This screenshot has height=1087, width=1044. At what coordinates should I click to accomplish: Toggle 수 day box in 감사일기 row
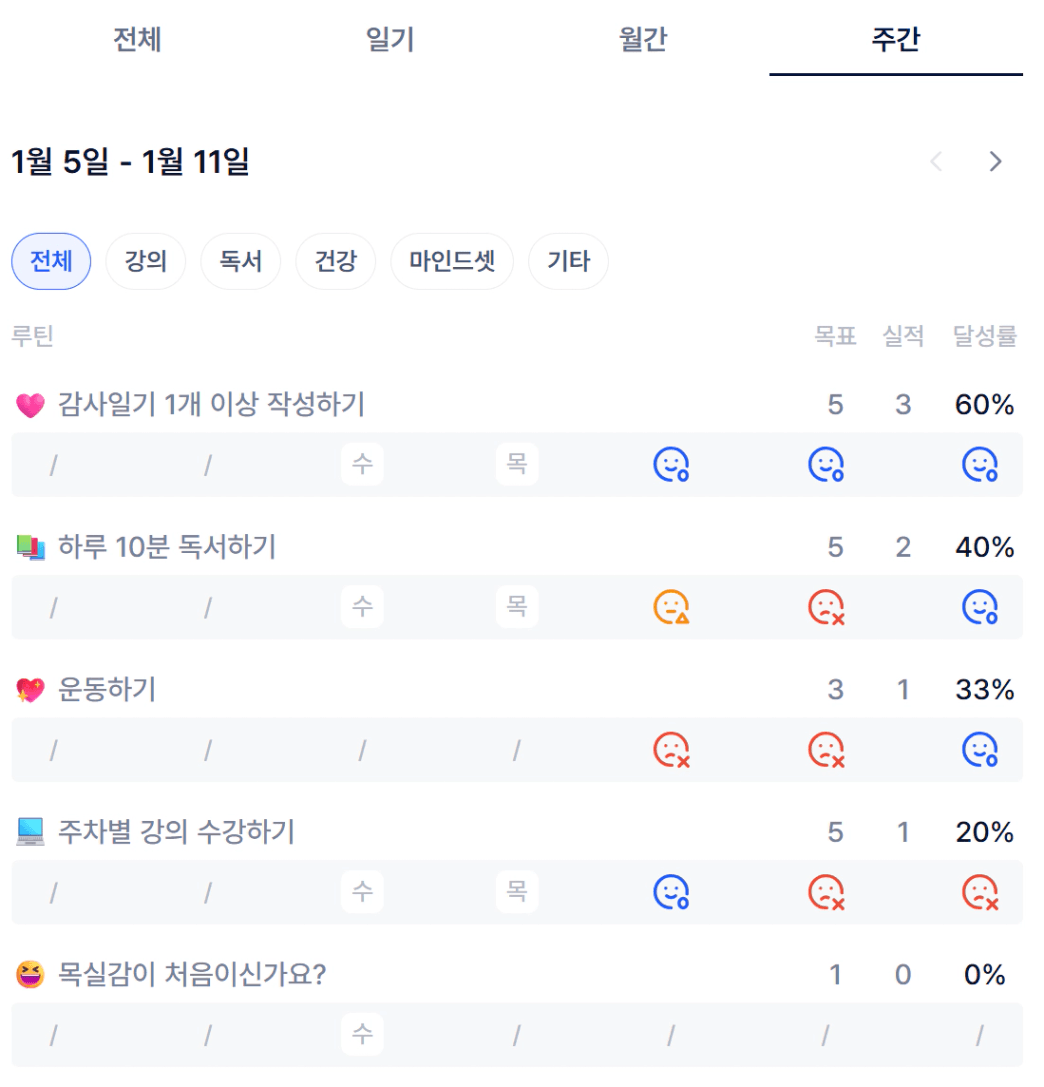coord(362,464)
